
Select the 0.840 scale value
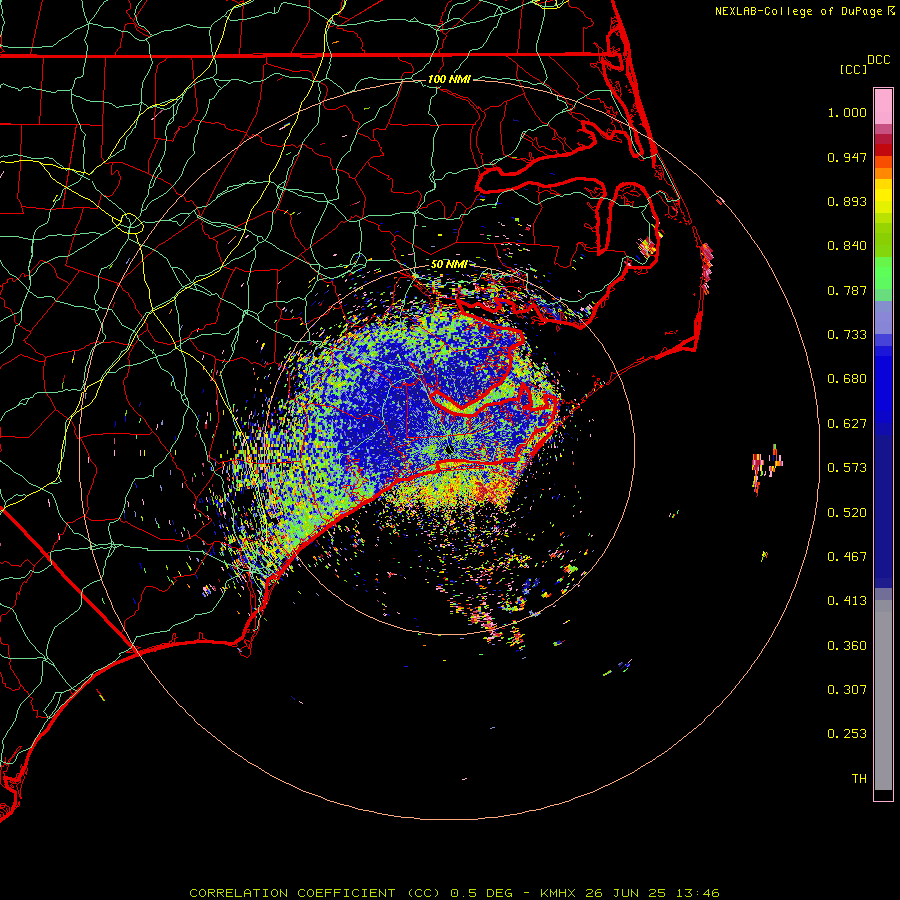pos(847,246)
